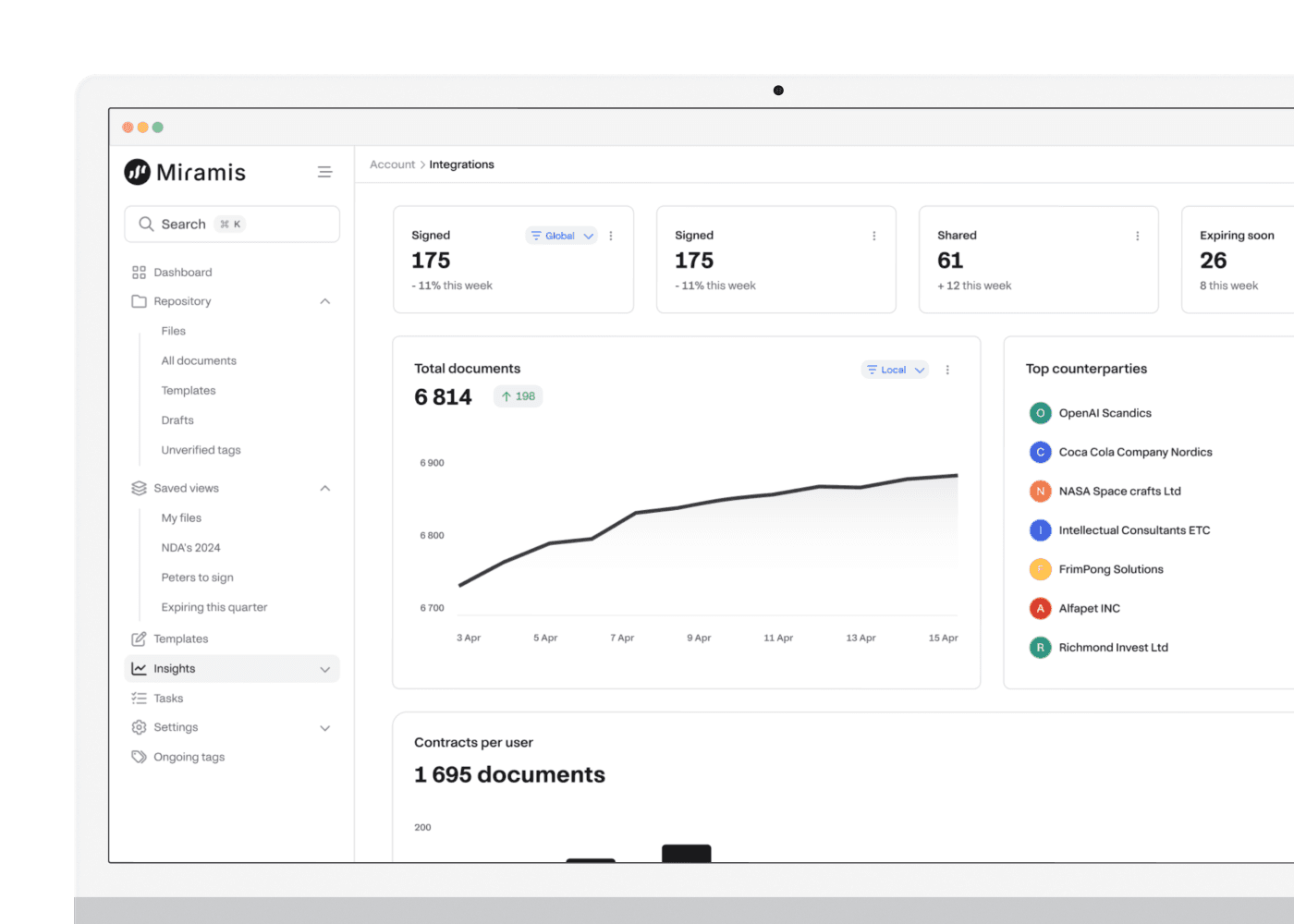Click the search magnifier icon
The image size is (1294, 924).
(x=146, y=224)
